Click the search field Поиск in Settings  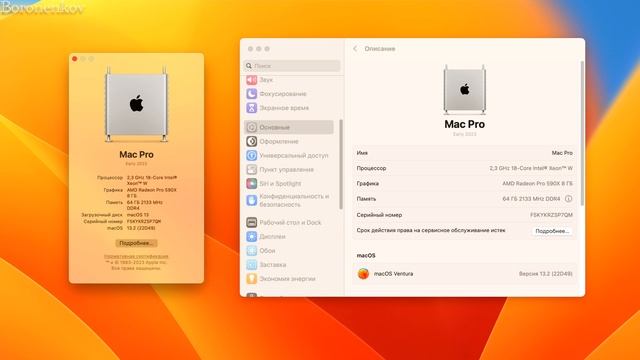coord(292,66)
